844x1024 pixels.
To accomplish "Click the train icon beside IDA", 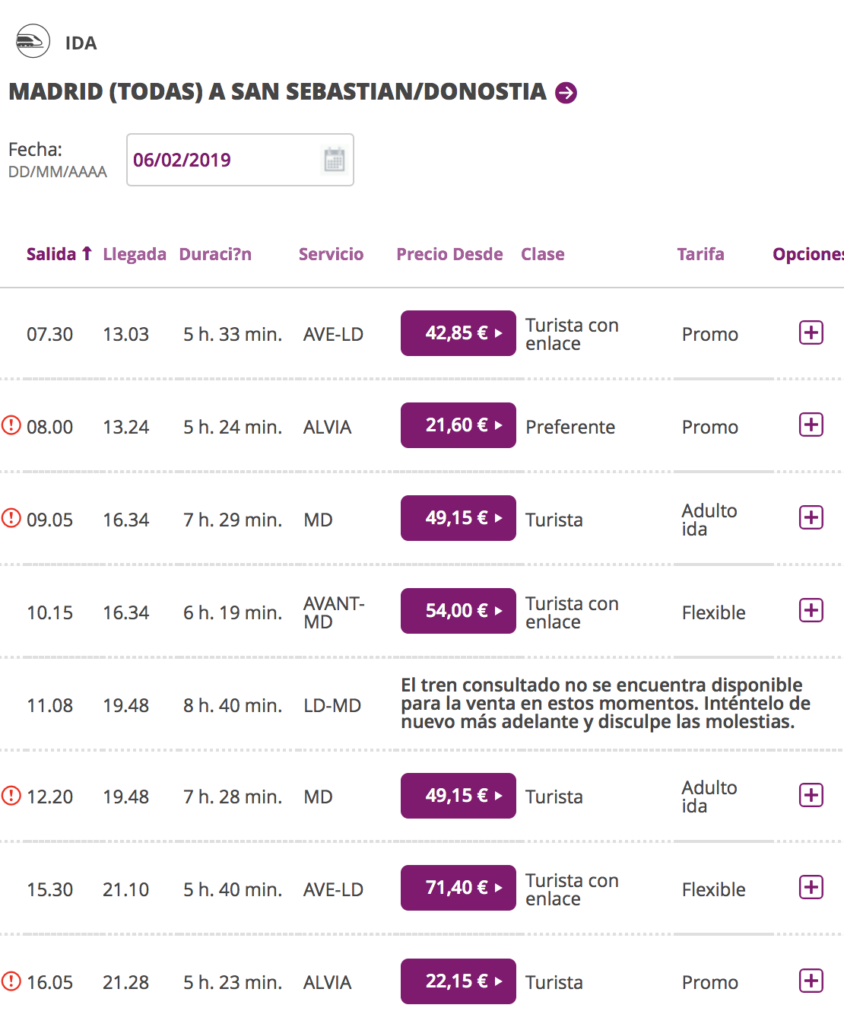I will pos(33,41).
